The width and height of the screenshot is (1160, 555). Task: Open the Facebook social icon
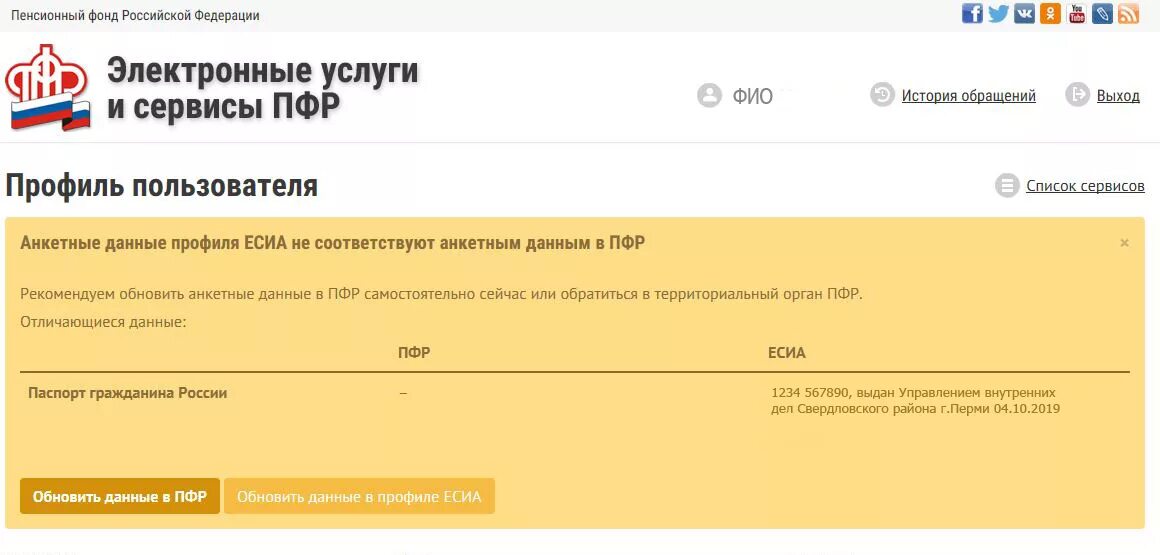tap(972, 13)
